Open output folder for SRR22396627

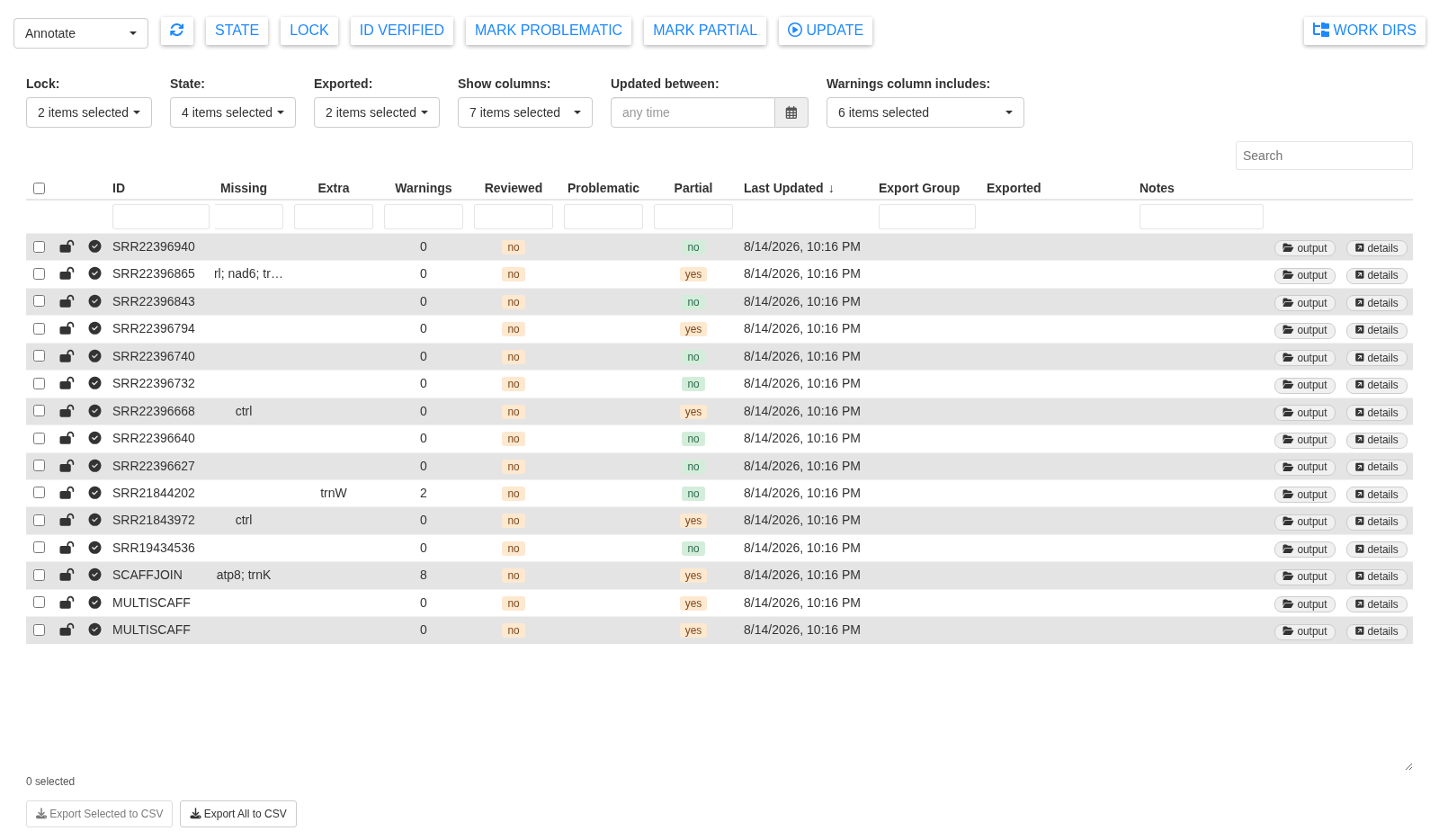point(1305,467)
